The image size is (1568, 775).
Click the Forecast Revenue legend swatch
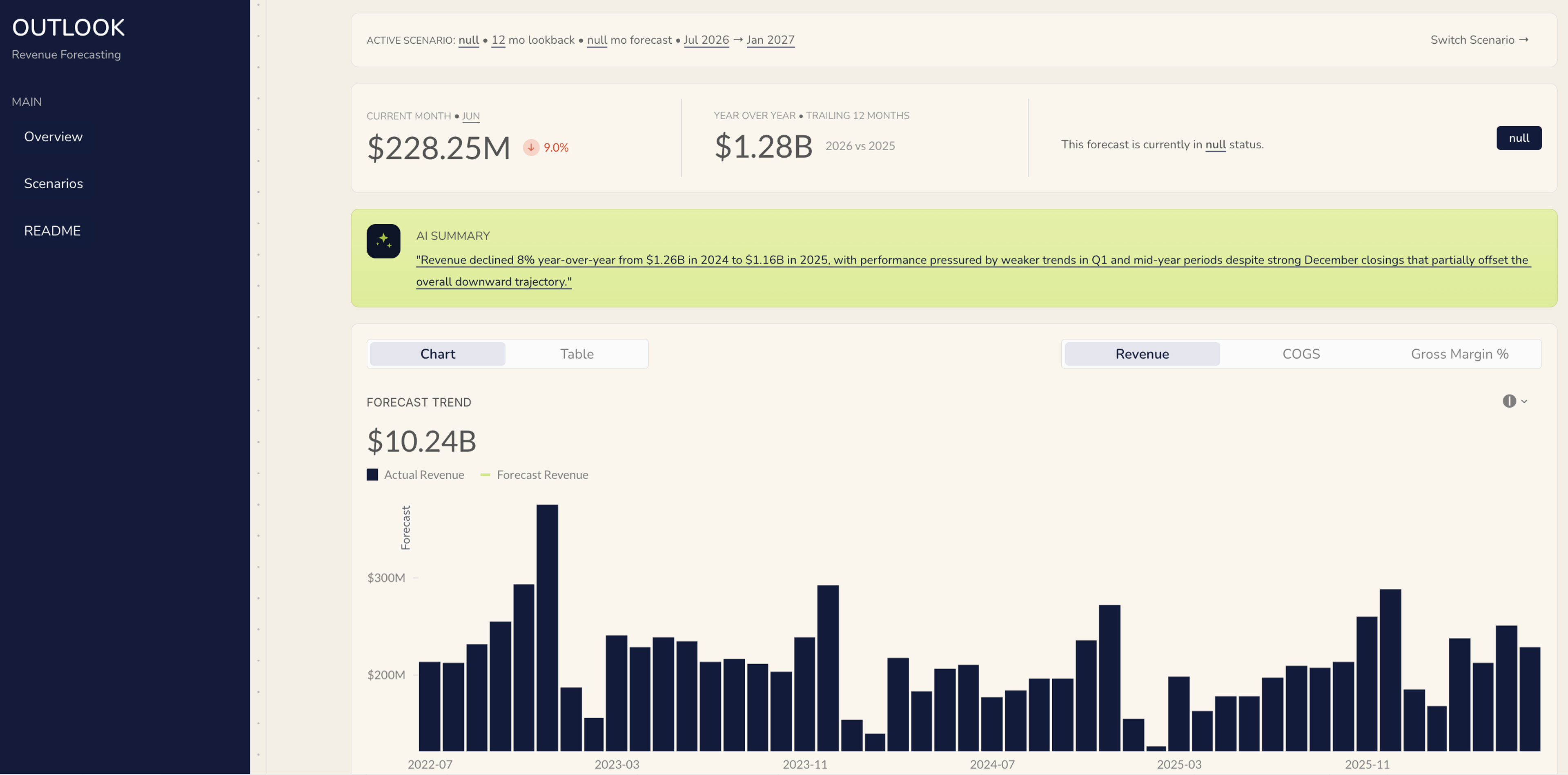(x=485, y=475)
